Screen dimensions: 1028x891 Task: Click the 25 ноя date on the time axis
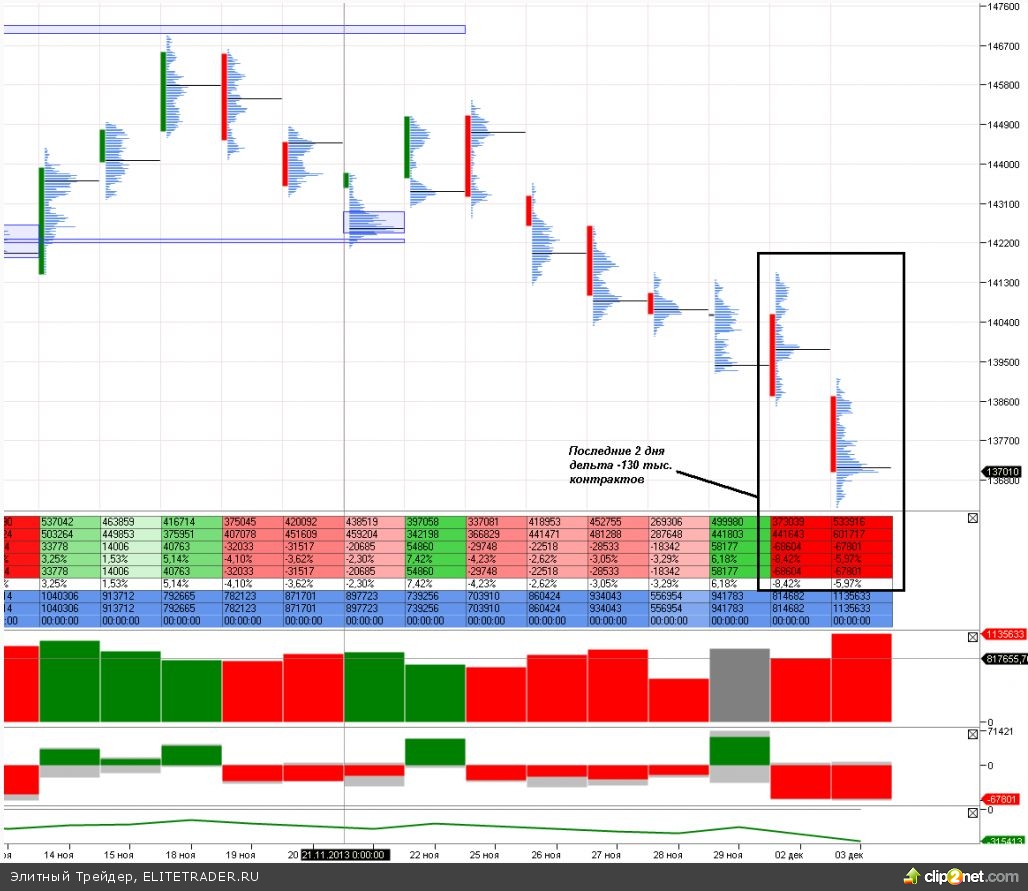tap(484, 855)
